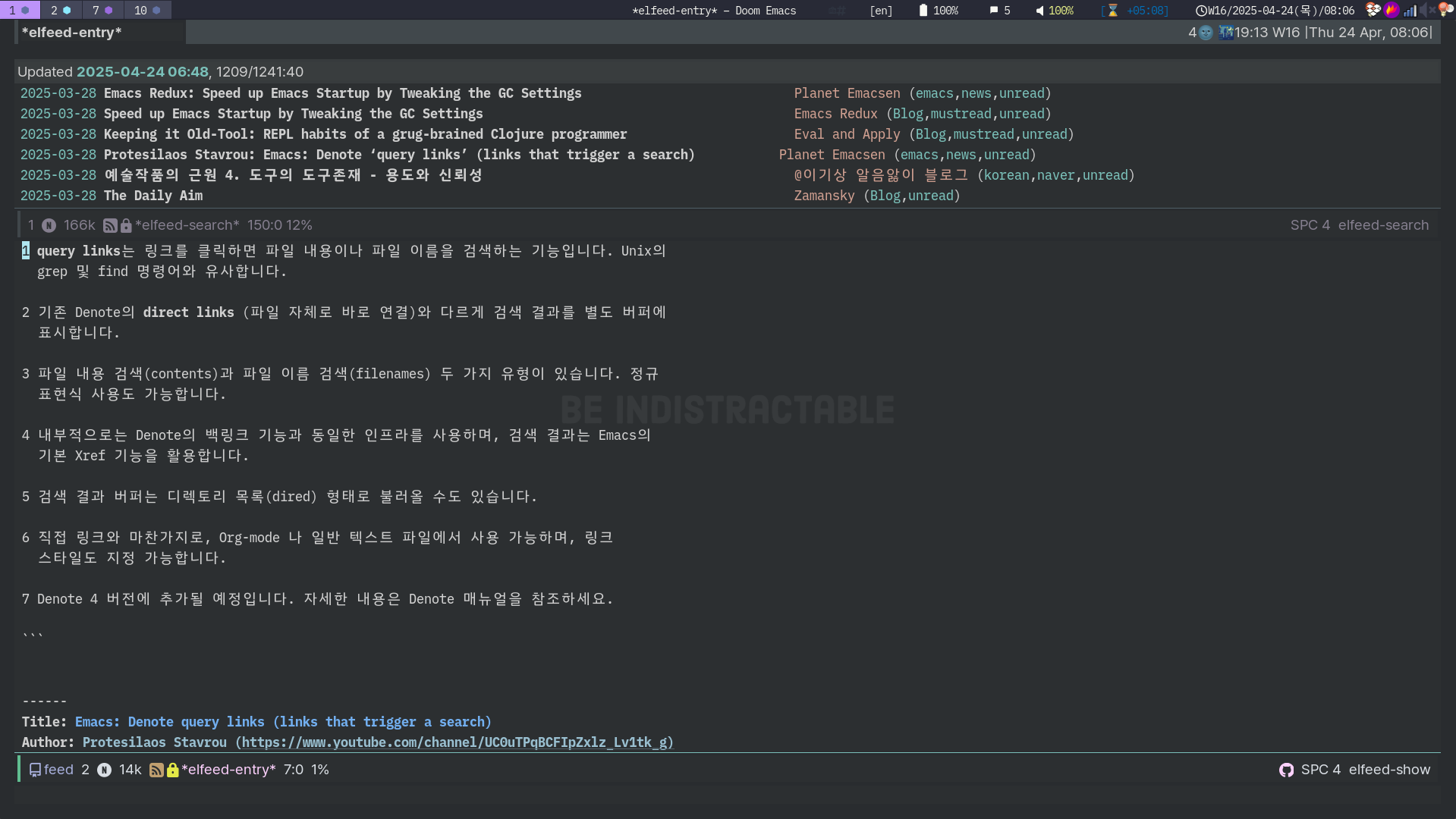This screenshot has height=819, width=1456.
Task: Click the naver tag on the Korean blog row
Action: (x=1055, y=175)
